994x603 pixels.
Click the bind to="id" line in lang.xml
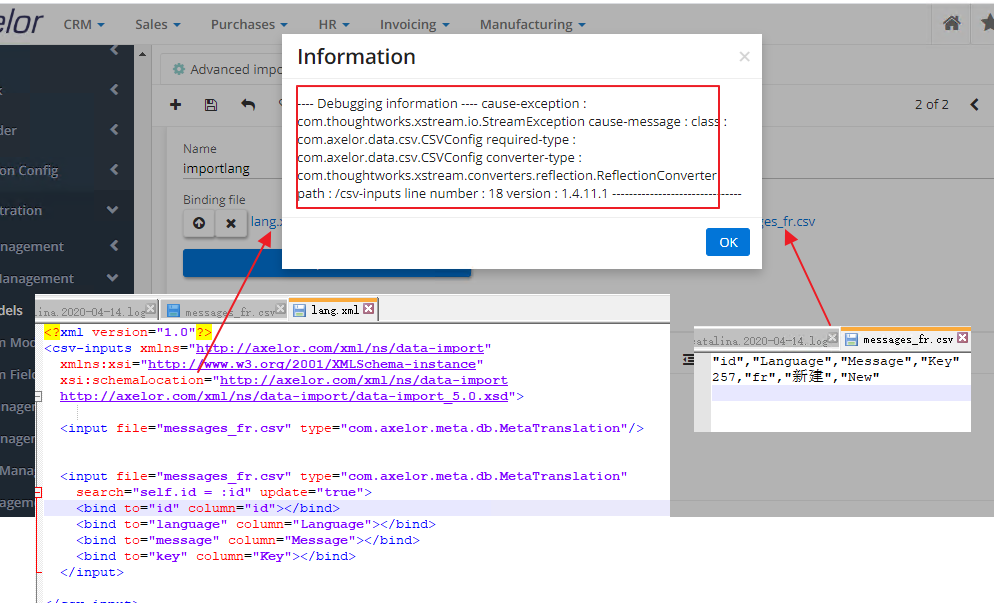[208, 508]
